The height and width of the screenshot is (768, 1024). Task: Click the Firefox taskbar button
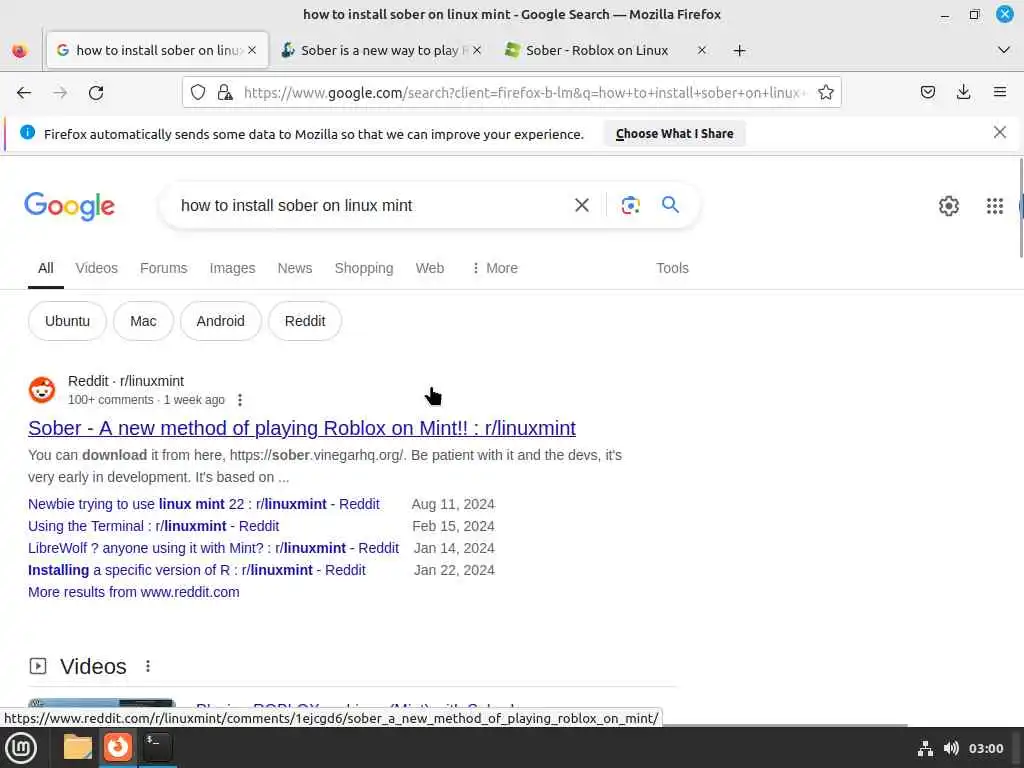click(x=118, y=747)
